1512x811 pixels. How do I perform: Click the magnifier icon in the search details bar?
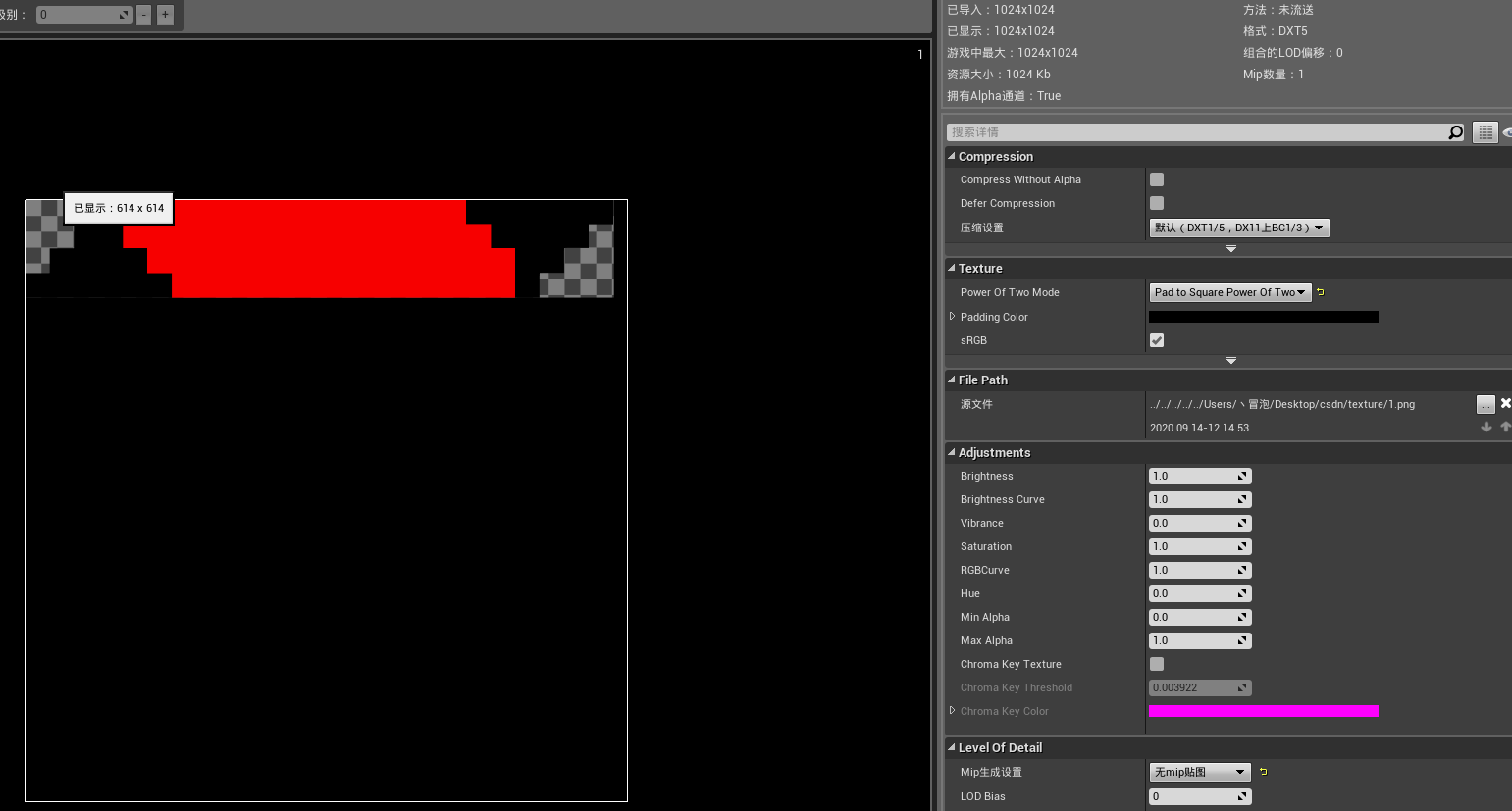[1456, 131]
